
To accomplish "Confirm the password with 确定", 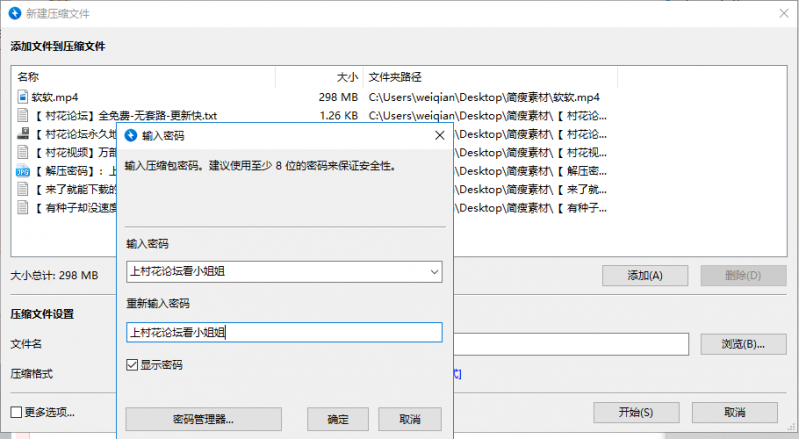I will (x=338, y=419).
